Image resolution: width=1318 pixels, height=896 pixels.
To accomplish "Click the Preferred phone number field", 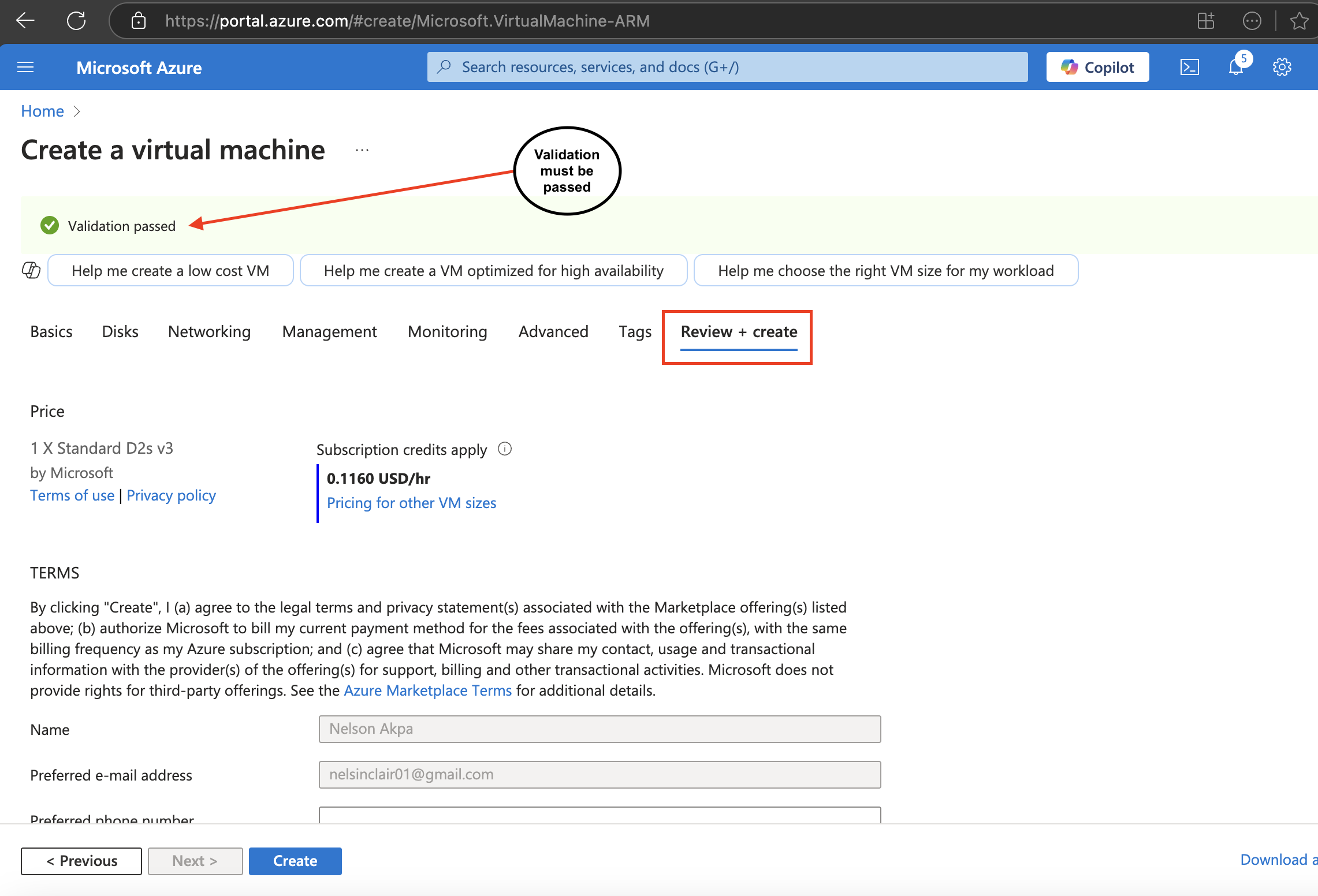I will pyautogui.click(x=600, y=815).
